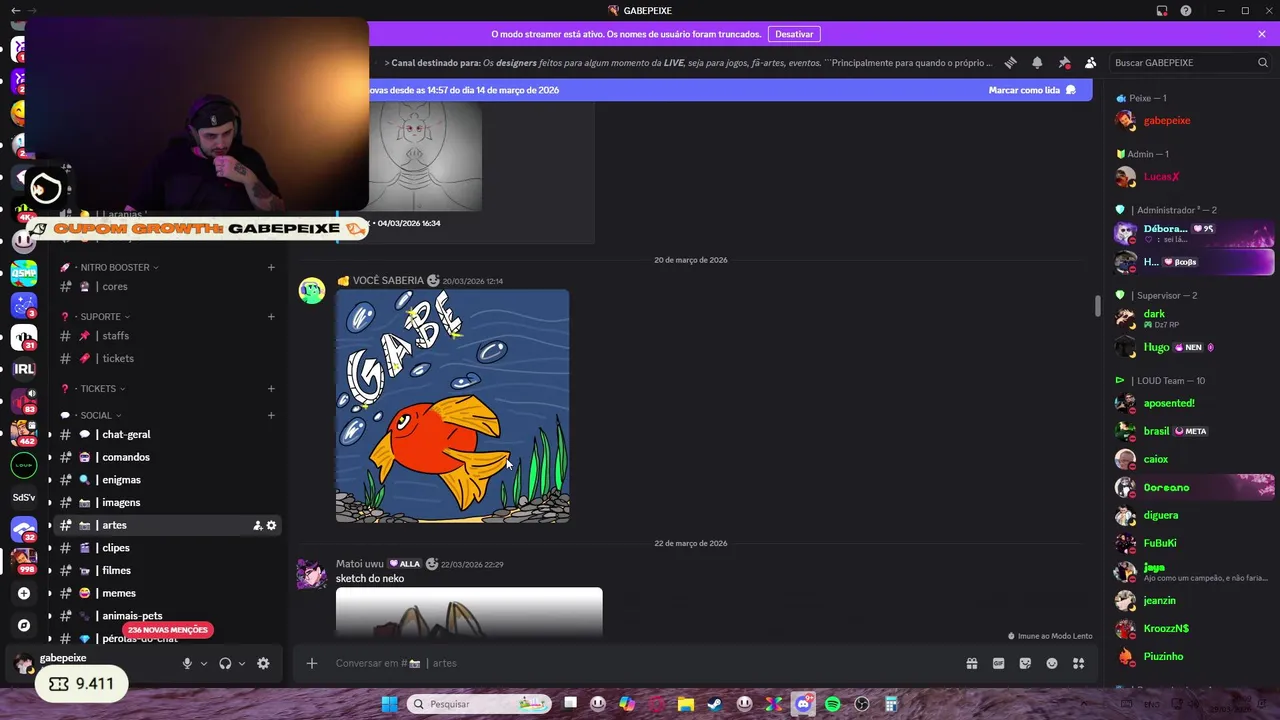The height and width of the screenshot is (720, 1280).
Task: Toggle headphones deafen
Action: point(225,663)
